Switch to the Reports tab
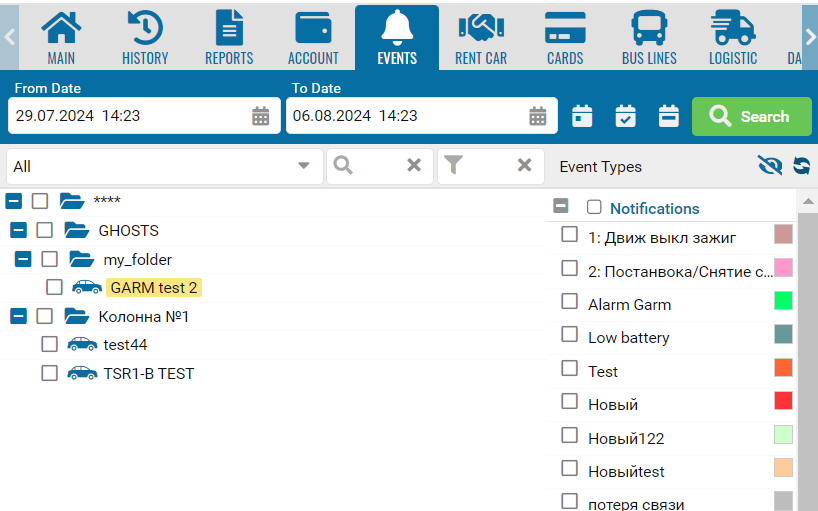Screen dimensions: 818x511 (229, 37)
